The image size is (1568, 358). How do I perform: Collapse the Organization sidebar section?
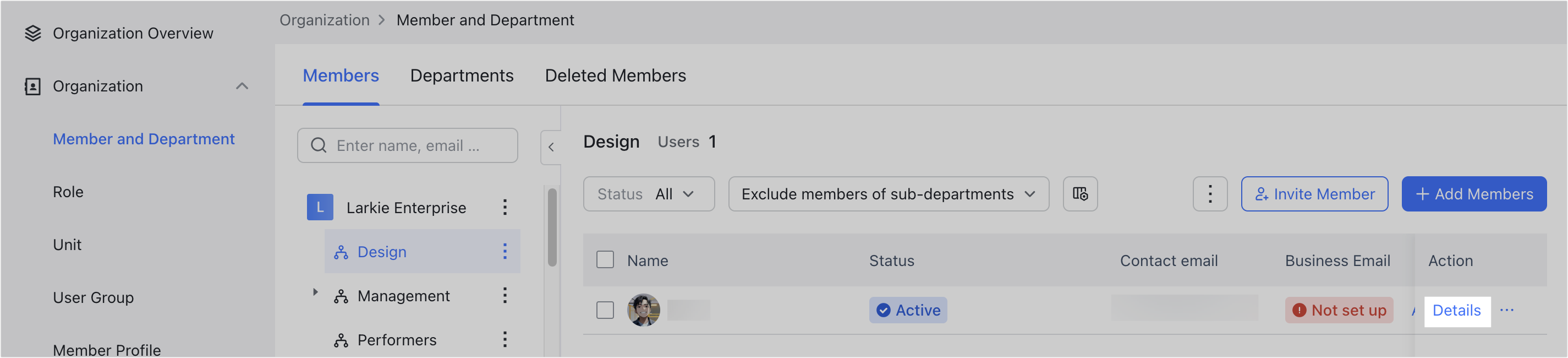pos(242,86)
